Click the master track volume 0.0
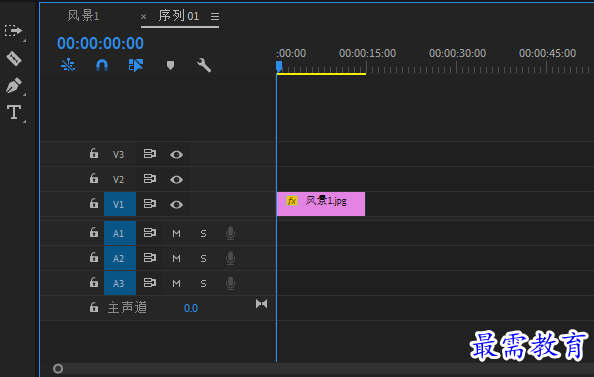Viewport: 594px width, 377px height. pyautogui.click(x=191, y=308)
